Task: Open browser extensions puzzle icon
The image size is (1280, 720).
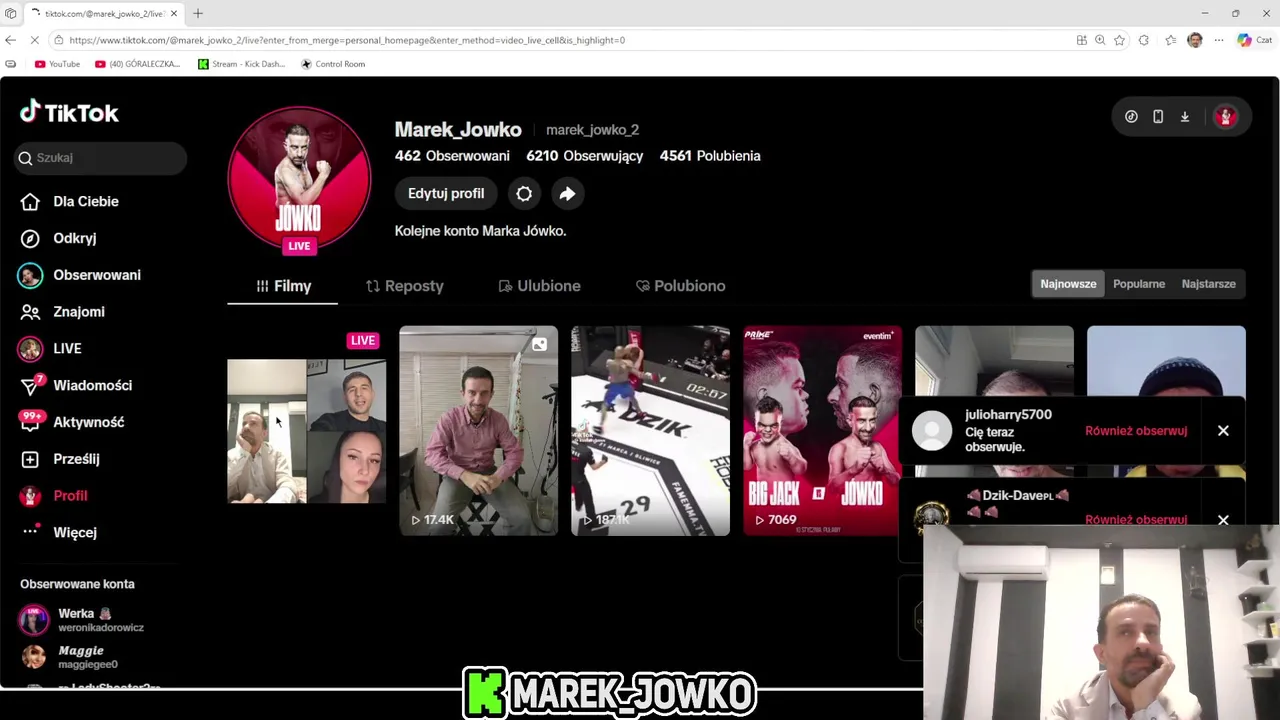Action: [x=1144, y=40]
